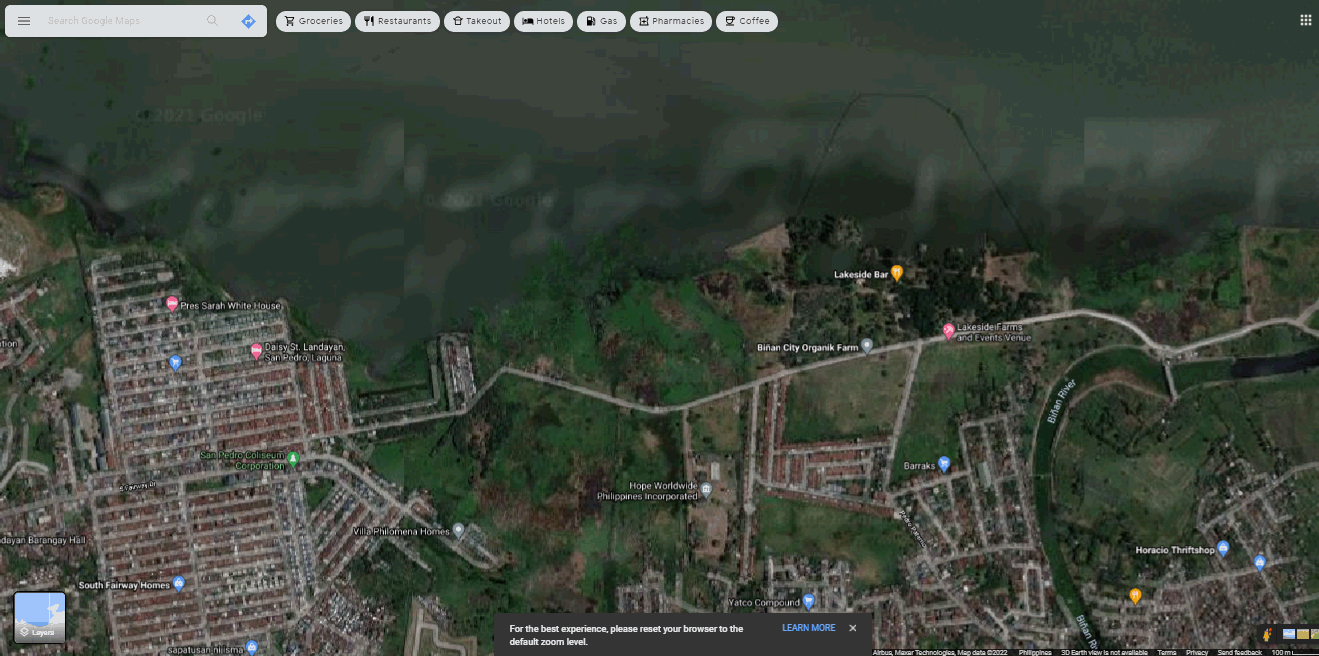The width and height of the screenshot is (1319, 656).
Task: Open the hamburger menu in Google Maps
Action: click(24, 21)
